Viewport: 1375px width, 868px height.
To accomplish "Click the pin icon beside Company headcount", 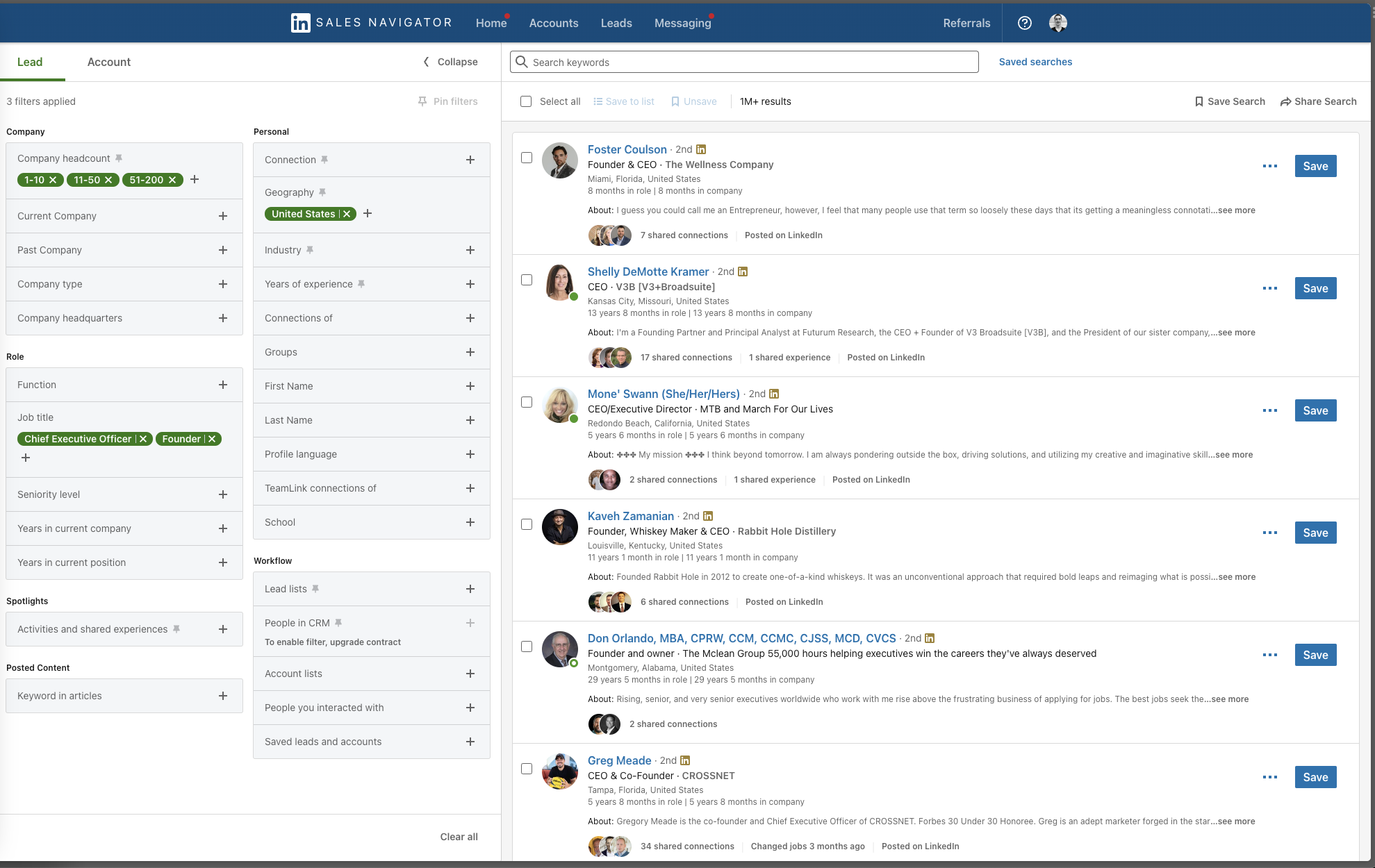I will [119, 158].
